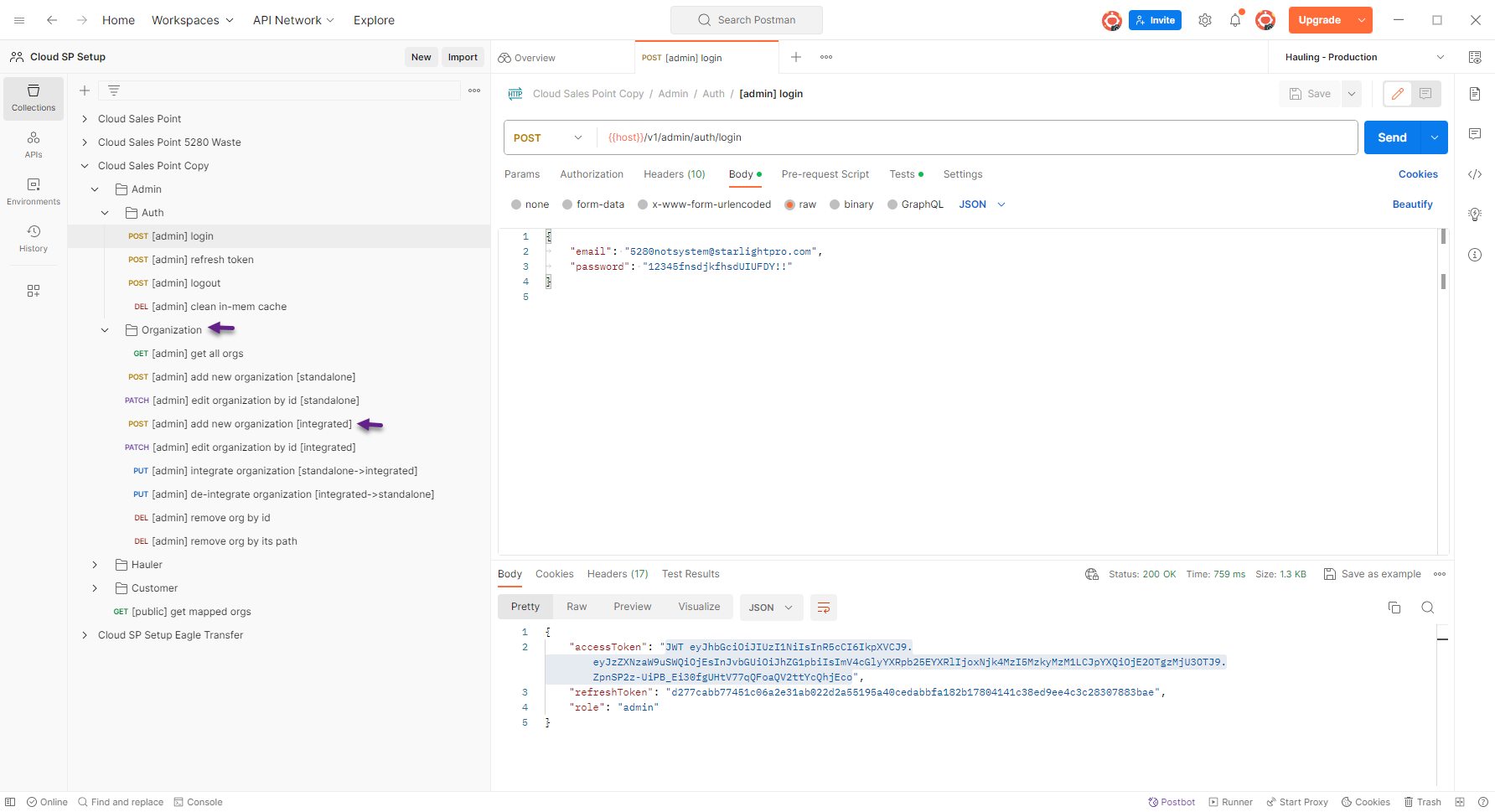Click the New button
Screen dimensions: 1495x812
[421, 57]
